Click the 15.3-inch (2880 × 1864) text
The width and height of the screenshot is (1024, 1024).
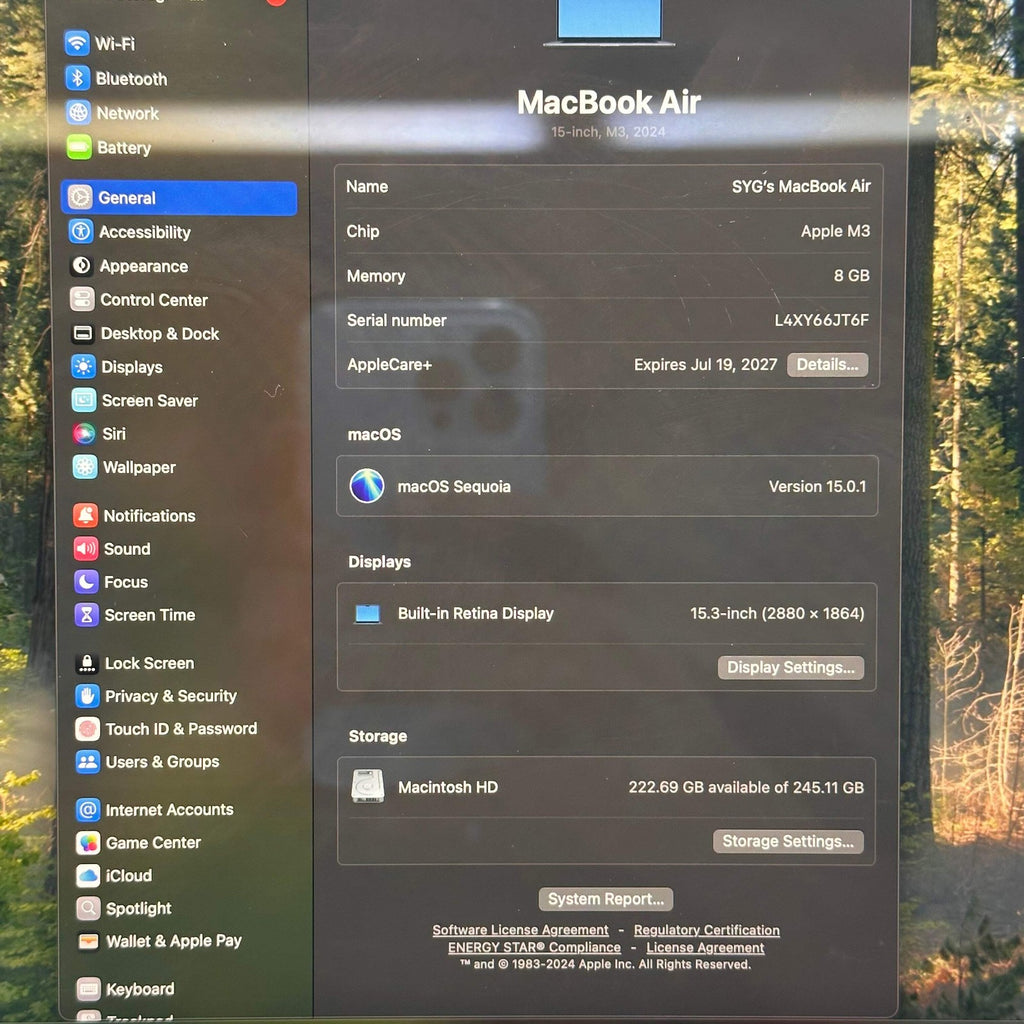(x=777, y=613)
